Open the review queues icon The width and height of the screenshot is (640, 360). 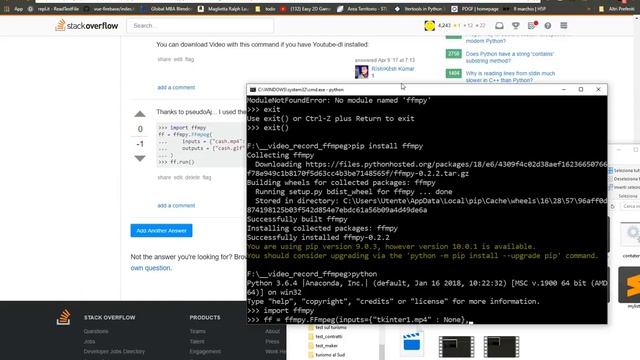click(x=531, y=25)
